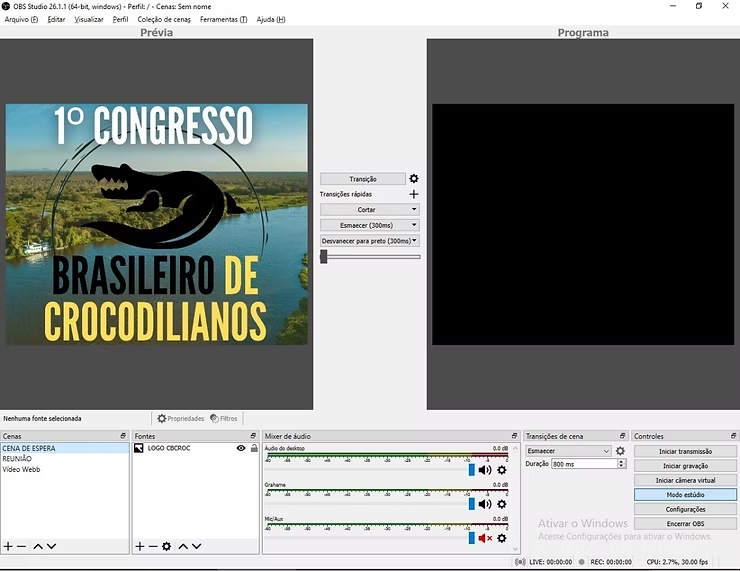The width and height of the screenshot is (740, 571).
Task: Click the transition T-bar slider handle
Action: point(324,257)
